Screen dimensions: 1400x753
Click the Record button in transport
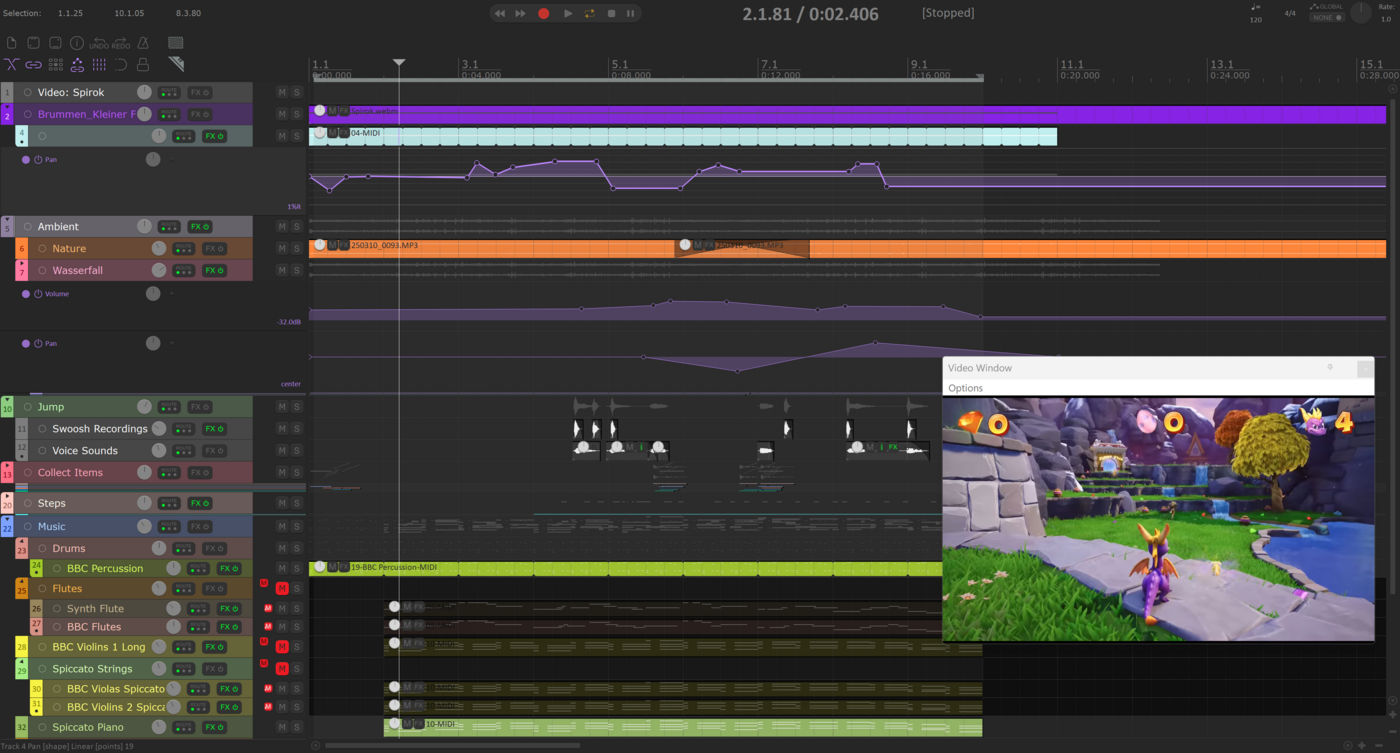(x=544, y=13)
